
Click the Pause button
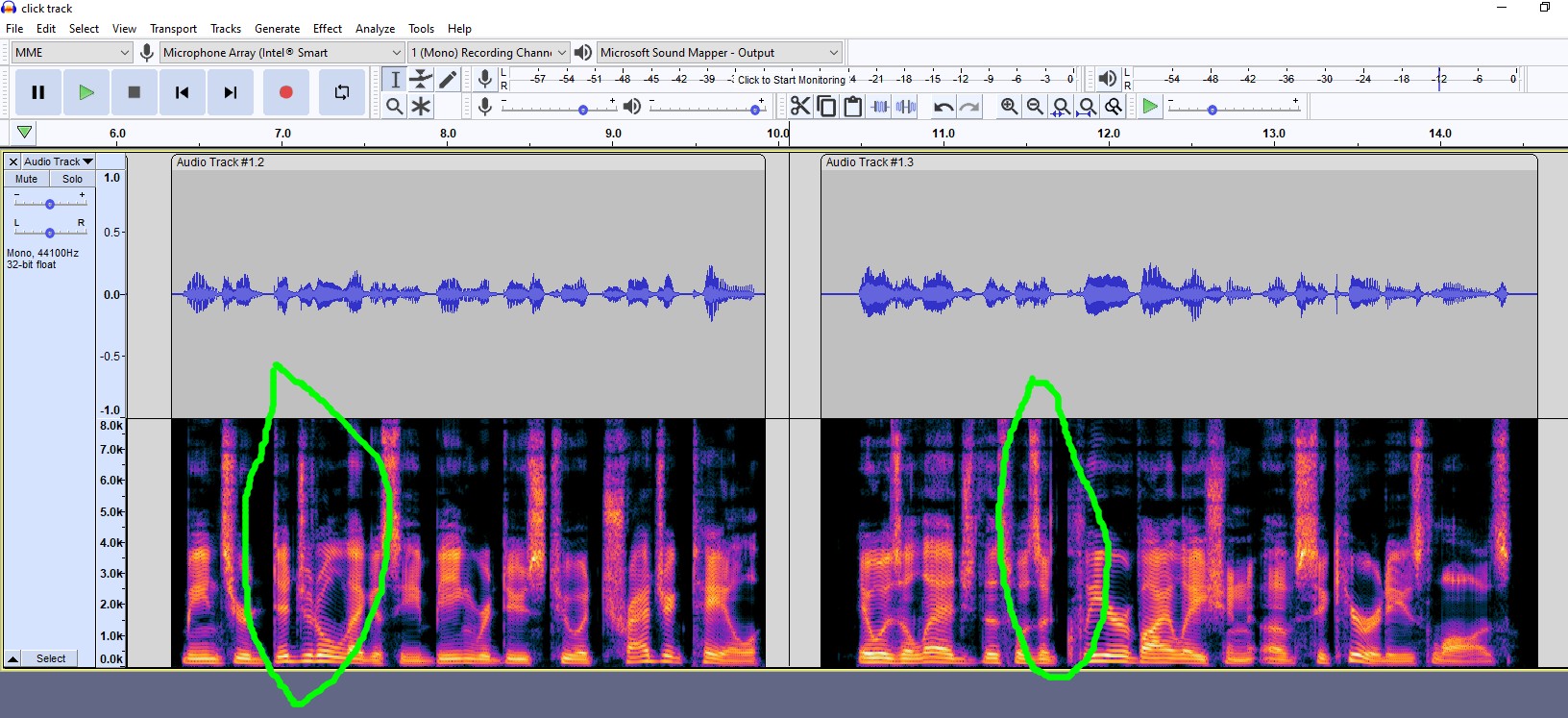[38, 92]
